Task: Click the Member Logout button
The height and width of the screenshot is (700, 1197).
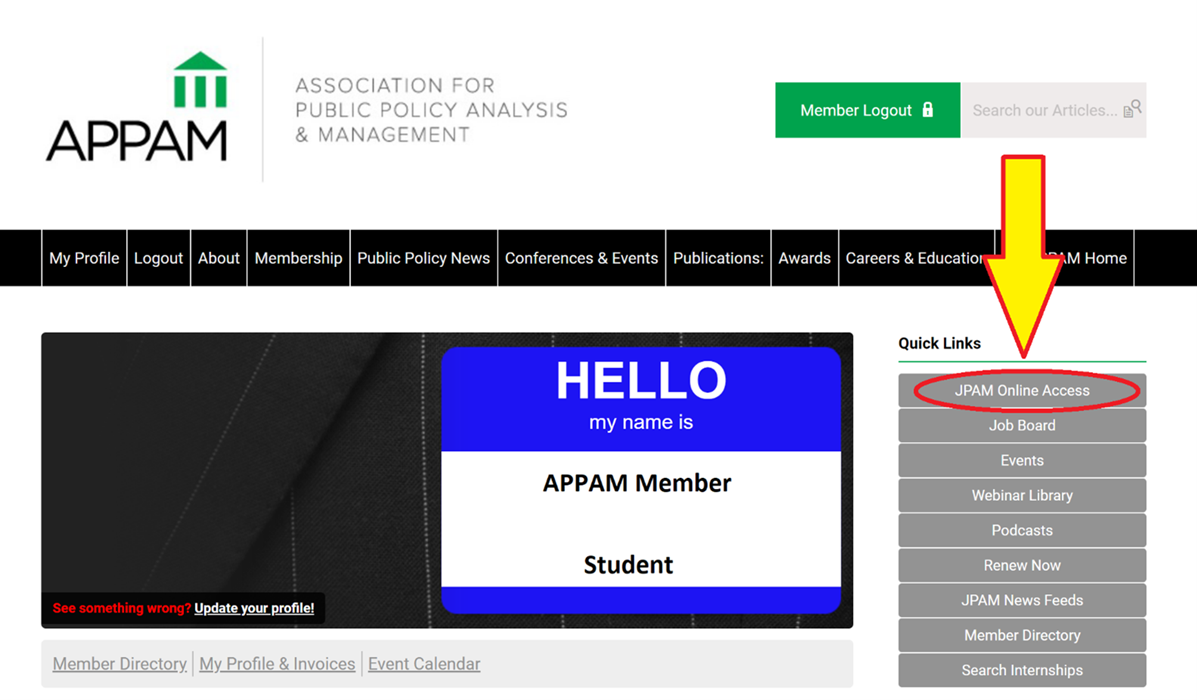Action: (x=867, y=110)
